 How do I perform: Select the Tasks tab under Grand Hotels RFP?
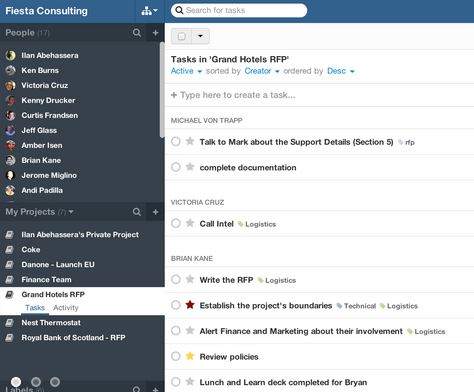[x=35, y=308]
